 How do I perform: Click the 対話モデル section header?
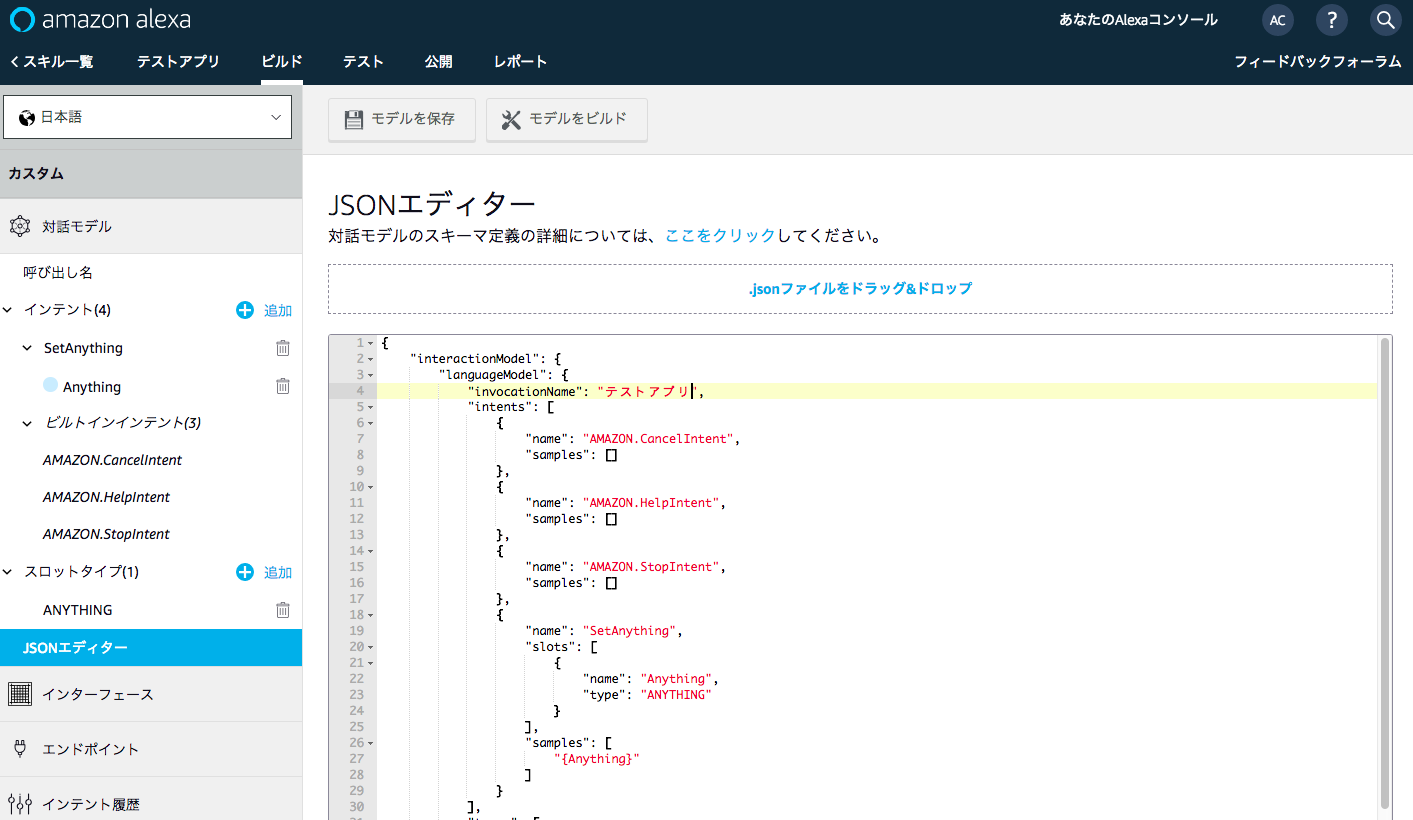click(150, 226)
